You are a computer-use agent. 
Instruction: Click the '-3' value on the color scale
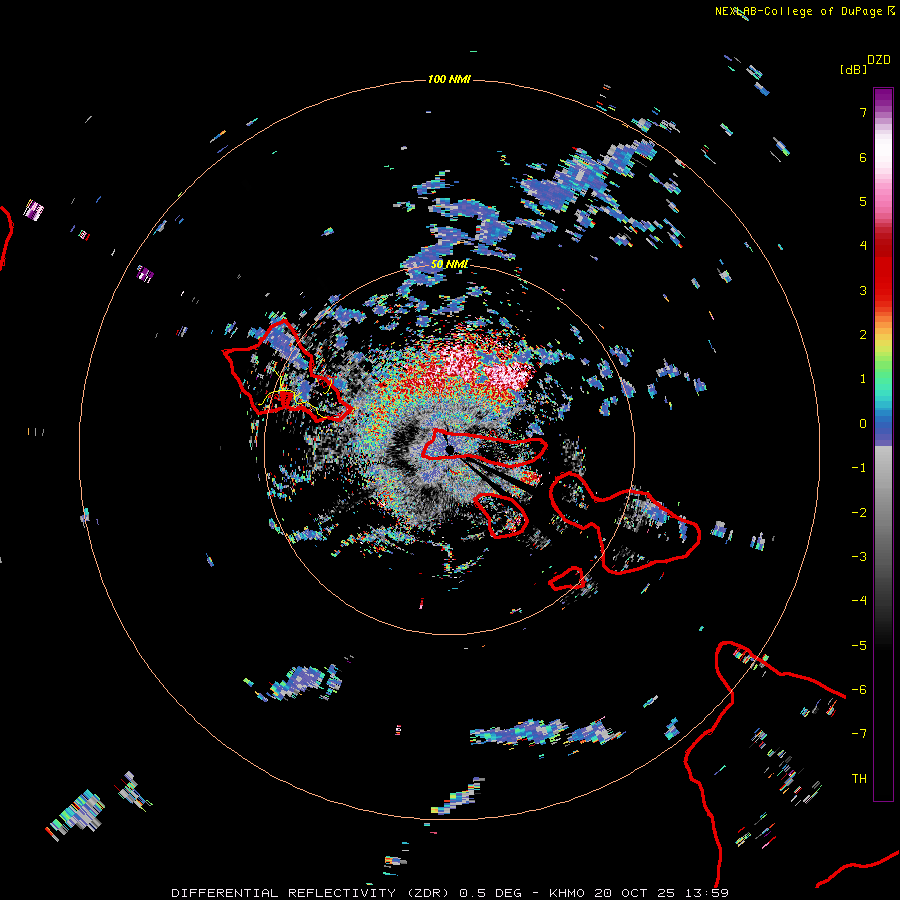click(x=859, y=557)
